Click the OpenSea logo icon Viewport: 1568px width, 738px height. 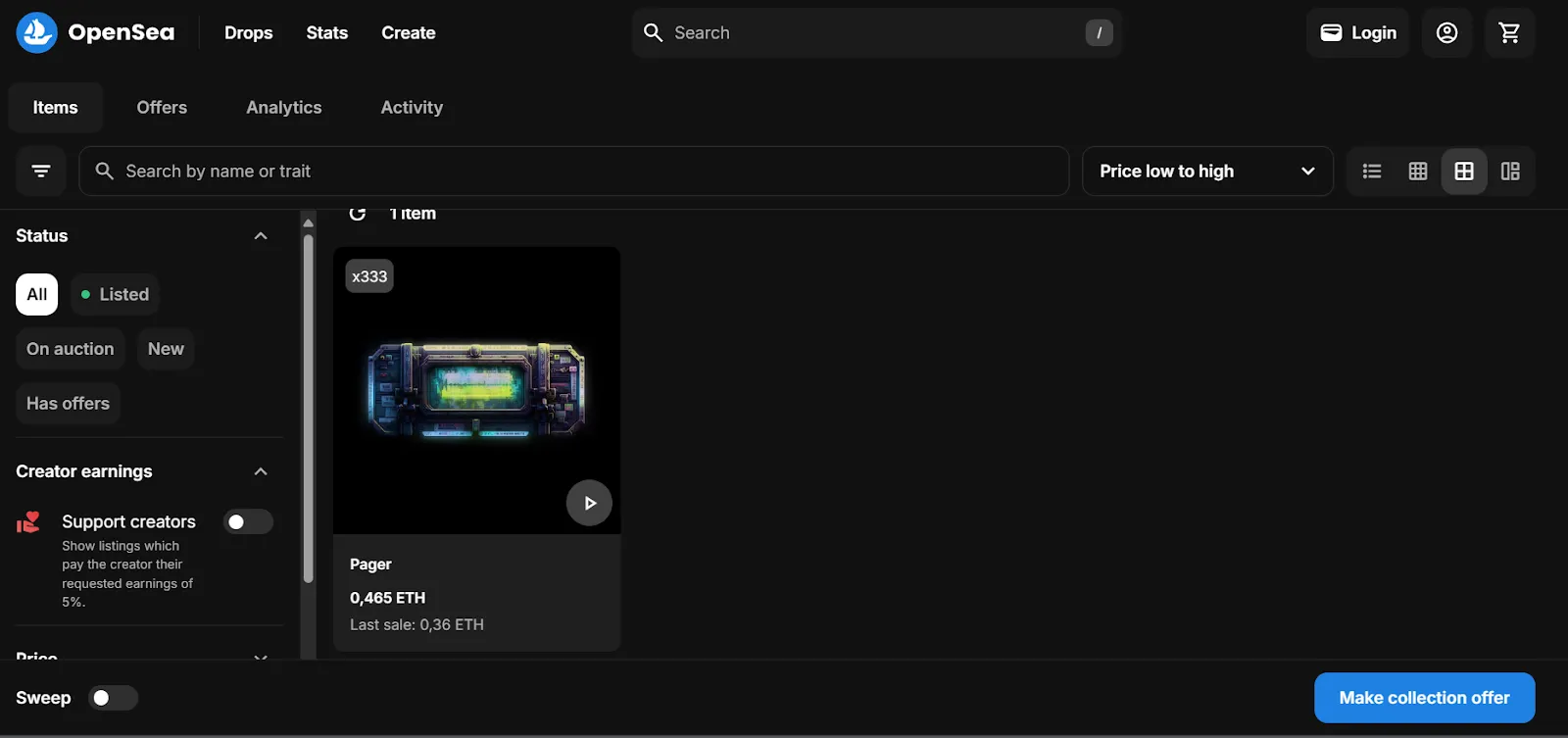point(37,33)
